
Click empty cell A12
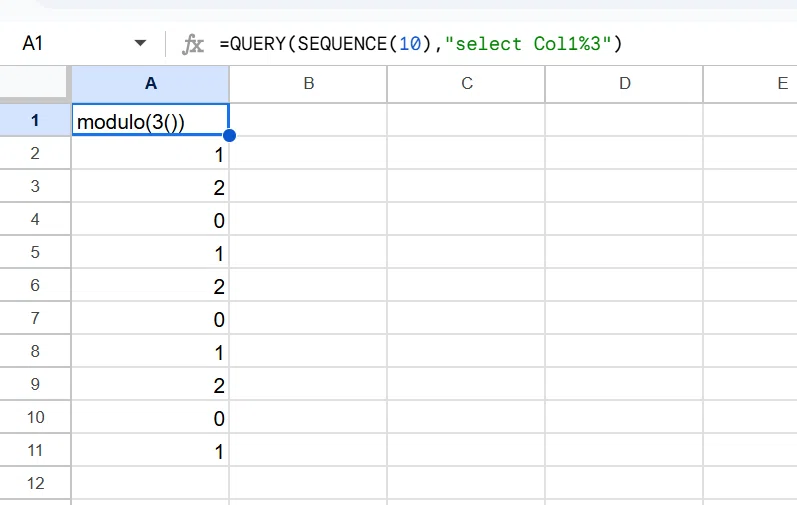coord(150,483)
